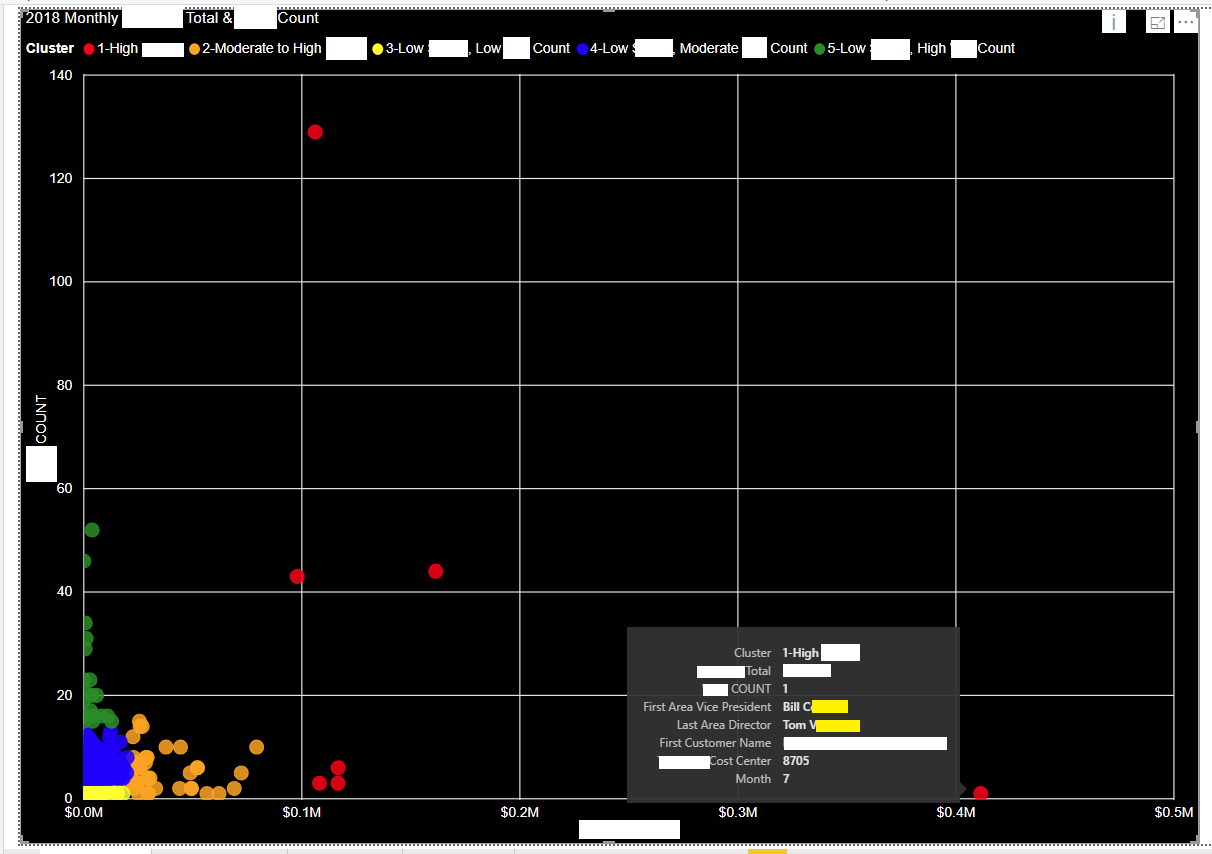Select the rightmost orange point near count 10
Viewport: 1212px width, 854px height.
(x=256, y=747)
